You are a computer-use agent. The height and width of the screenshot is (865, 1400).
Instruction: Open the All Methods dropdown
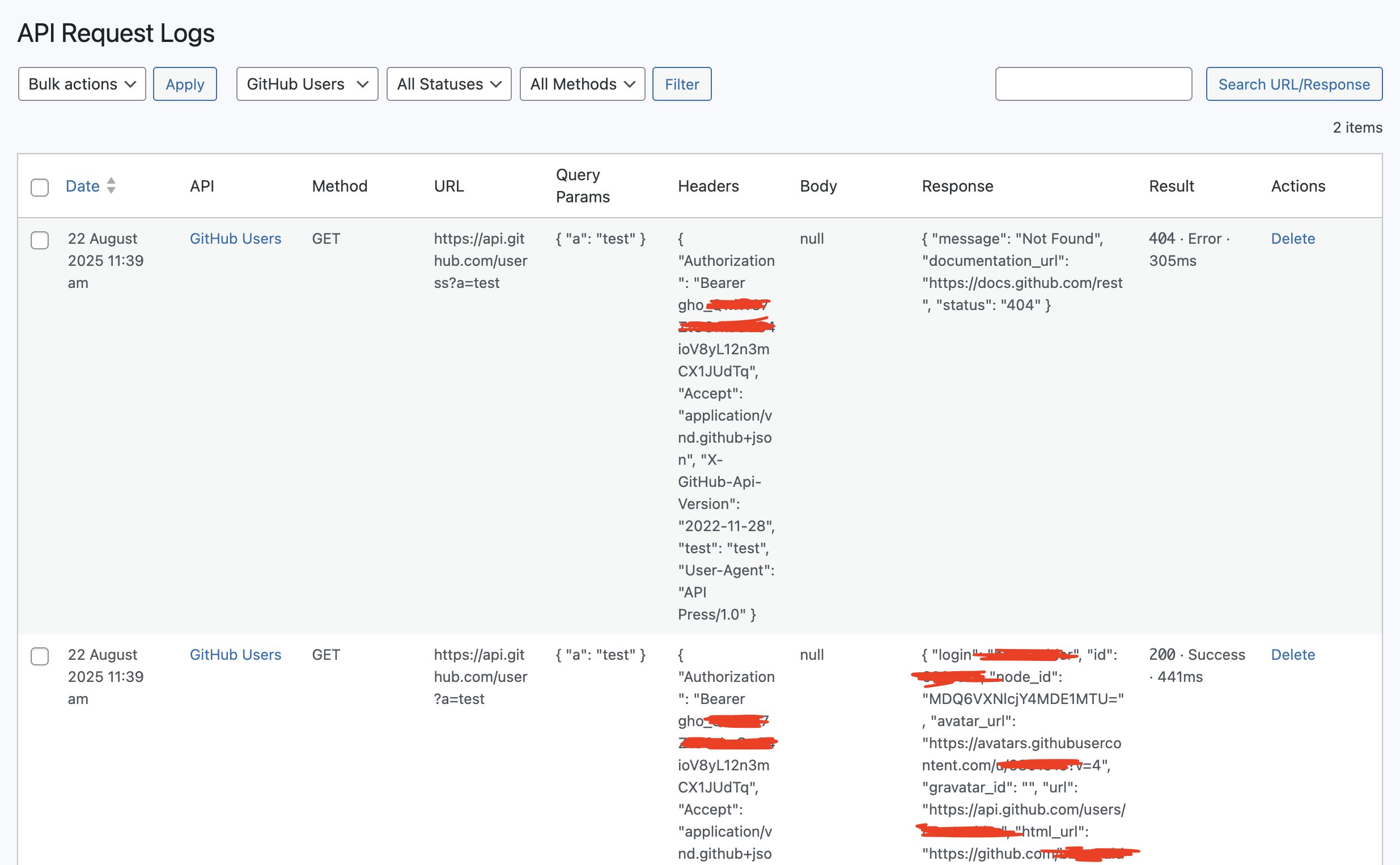click(582, 84)
